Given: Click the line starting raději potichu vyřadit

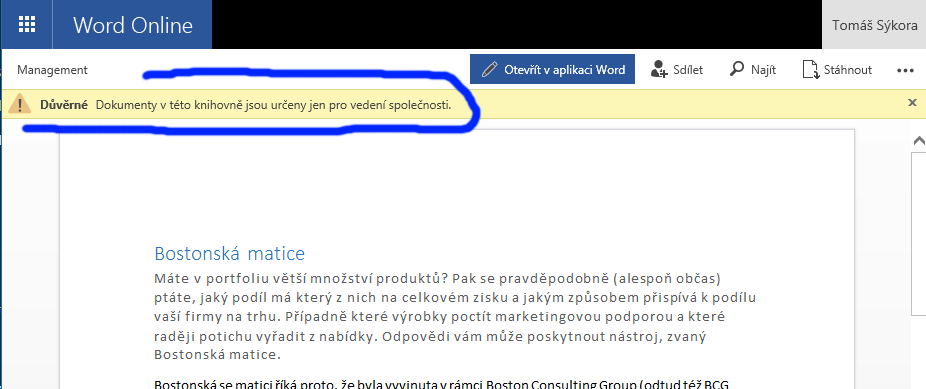Looking at the screenshot, I should (x=431, y=336).
